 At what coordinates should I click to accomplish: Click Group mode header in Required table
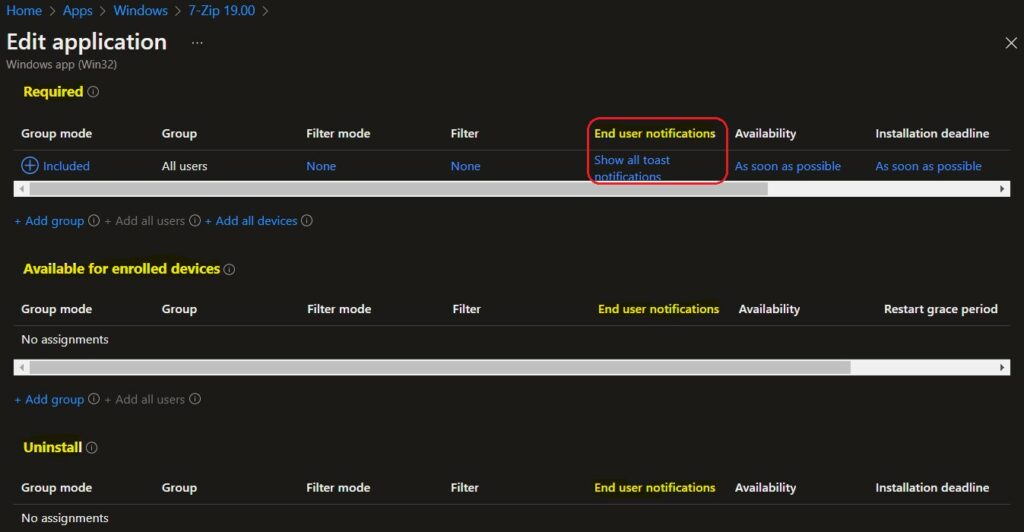click(56, 133)
